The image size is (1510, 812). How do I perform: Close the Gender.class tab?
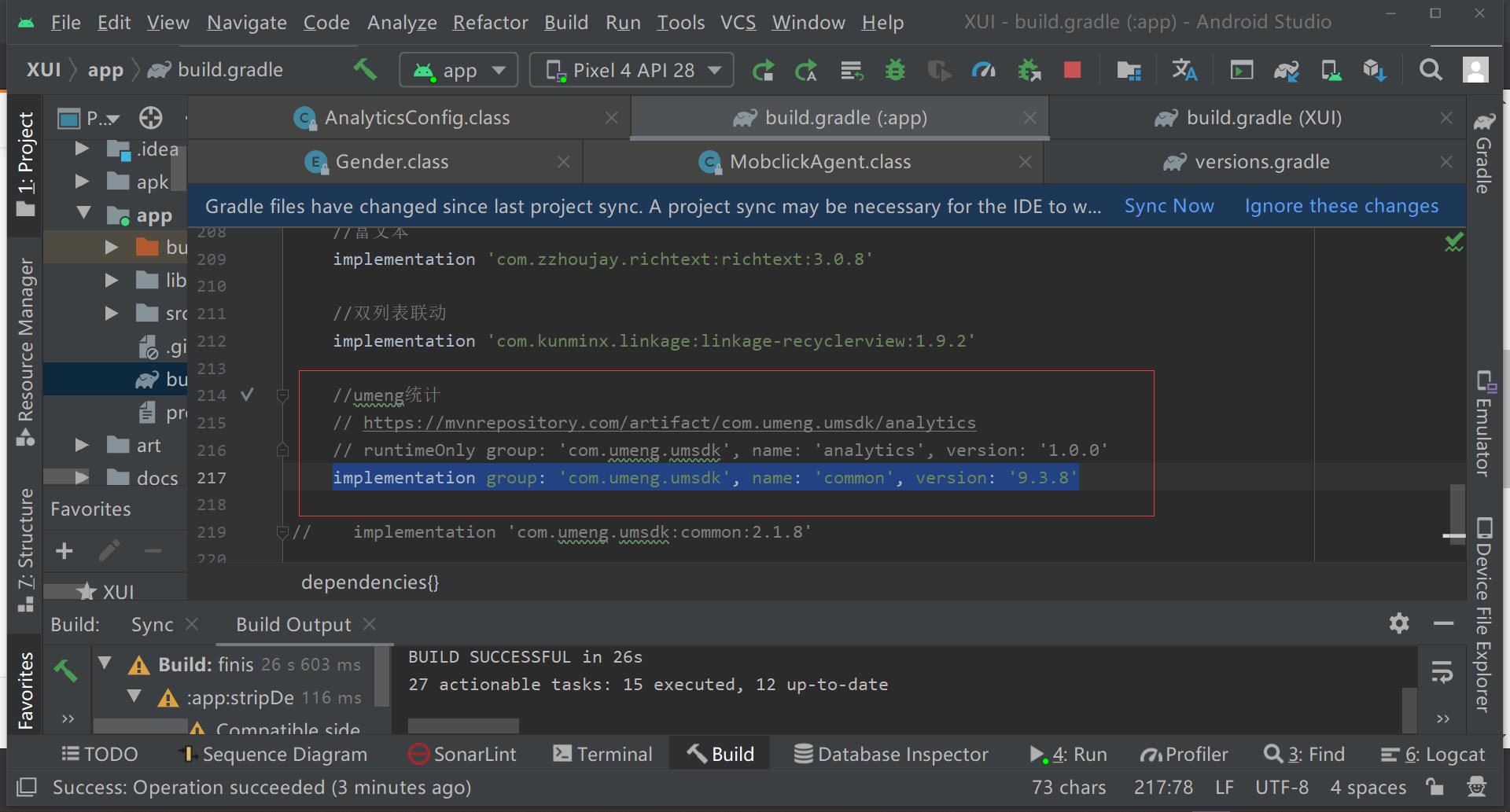pos(563,162)
